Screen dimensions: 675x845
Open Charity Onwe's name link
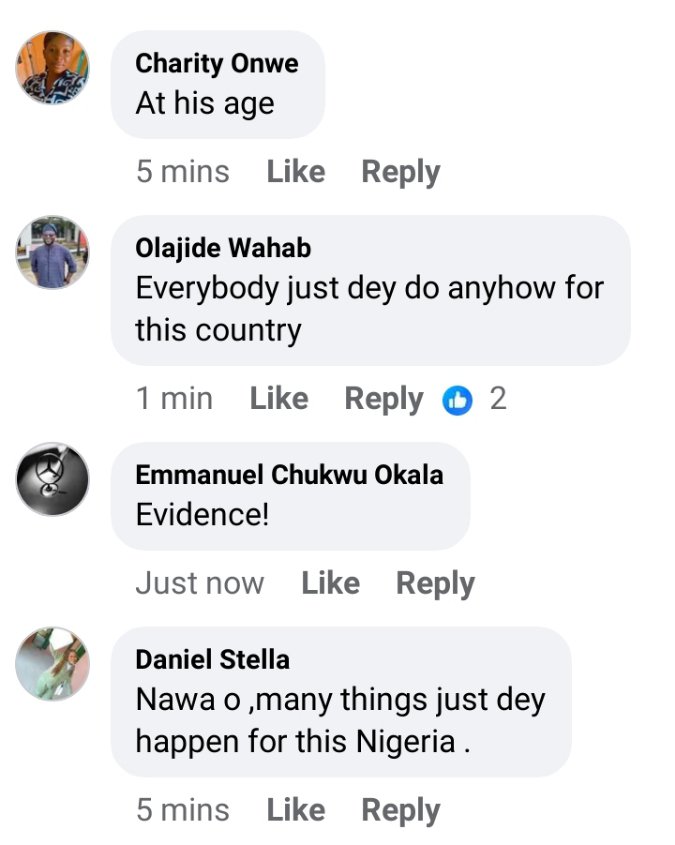click(216, 64)
